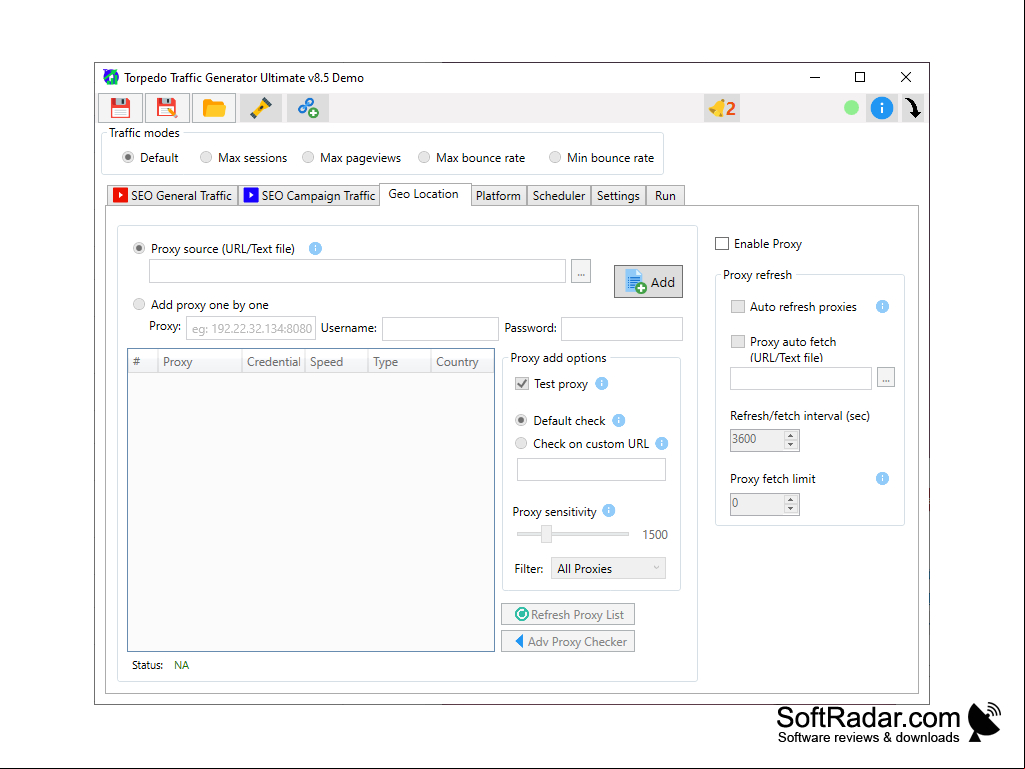Screen dimensions: 1025x769
Task: Sort by the Speed column header
Action: point(336,362)
